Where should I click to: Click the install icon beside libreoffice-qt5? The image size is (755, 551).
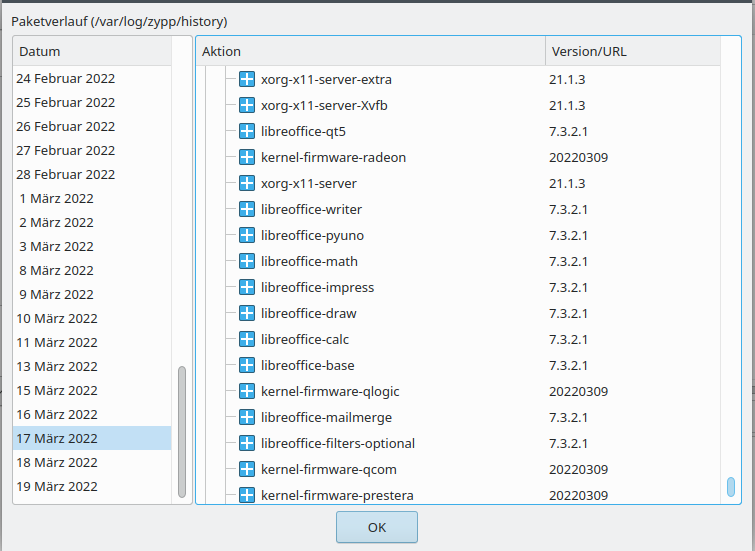[247, 131]
